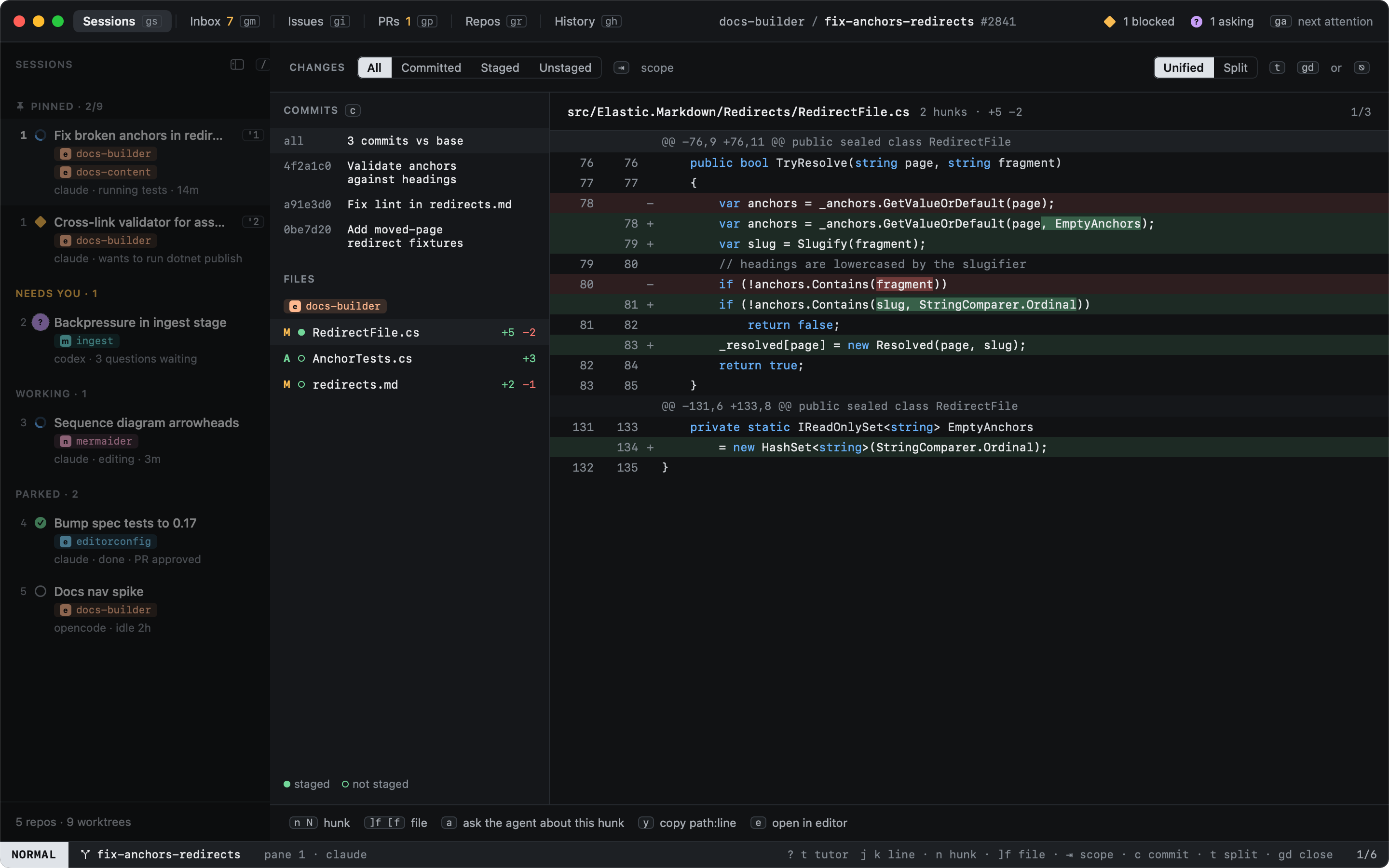This screenshot has width=1389, height=868.
Task: Show All changes
Action: 374,68
